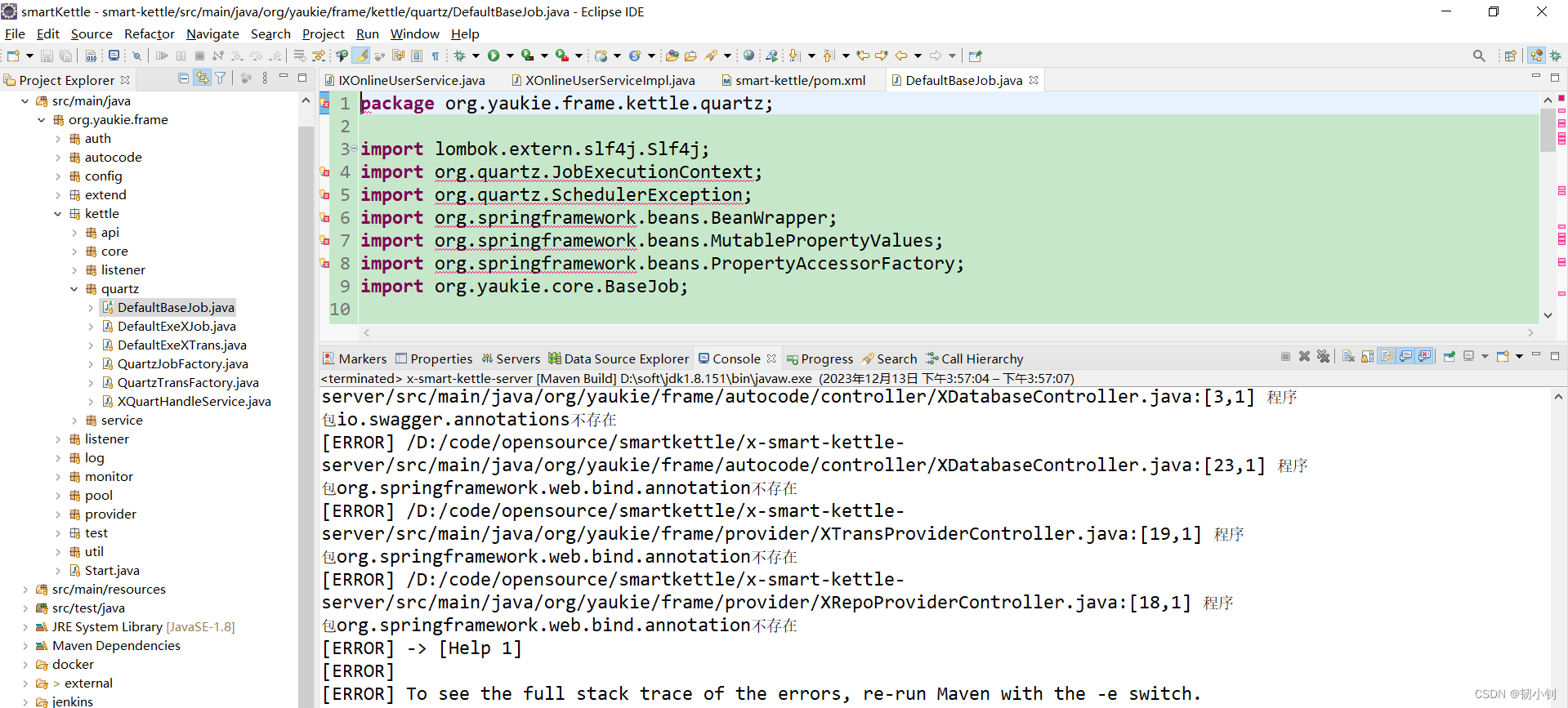1568x708 pixels.
Task: Click line 4 error marker in gutter
Action: [324, 172]
